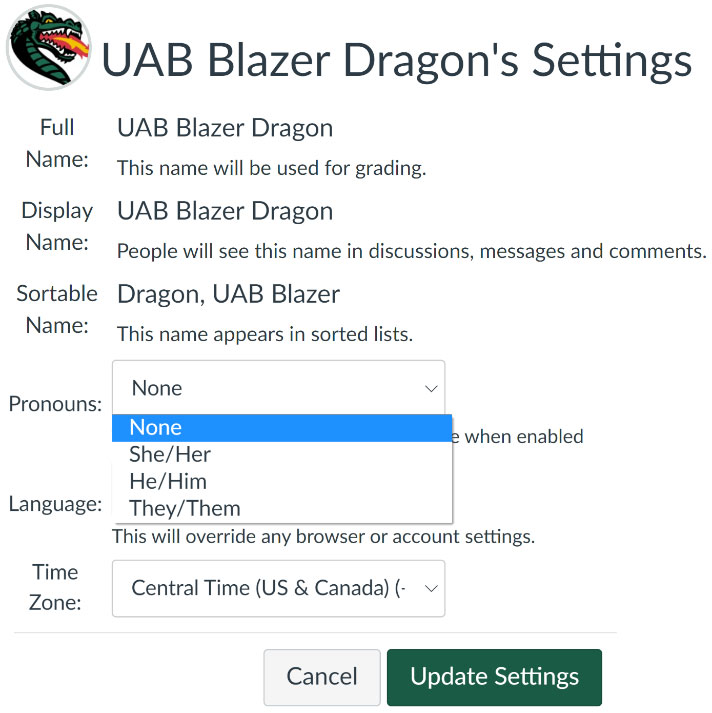Open the Pronouns dropdown showing None
Screen dimensions: 712x713
click(x=278, y=388)
